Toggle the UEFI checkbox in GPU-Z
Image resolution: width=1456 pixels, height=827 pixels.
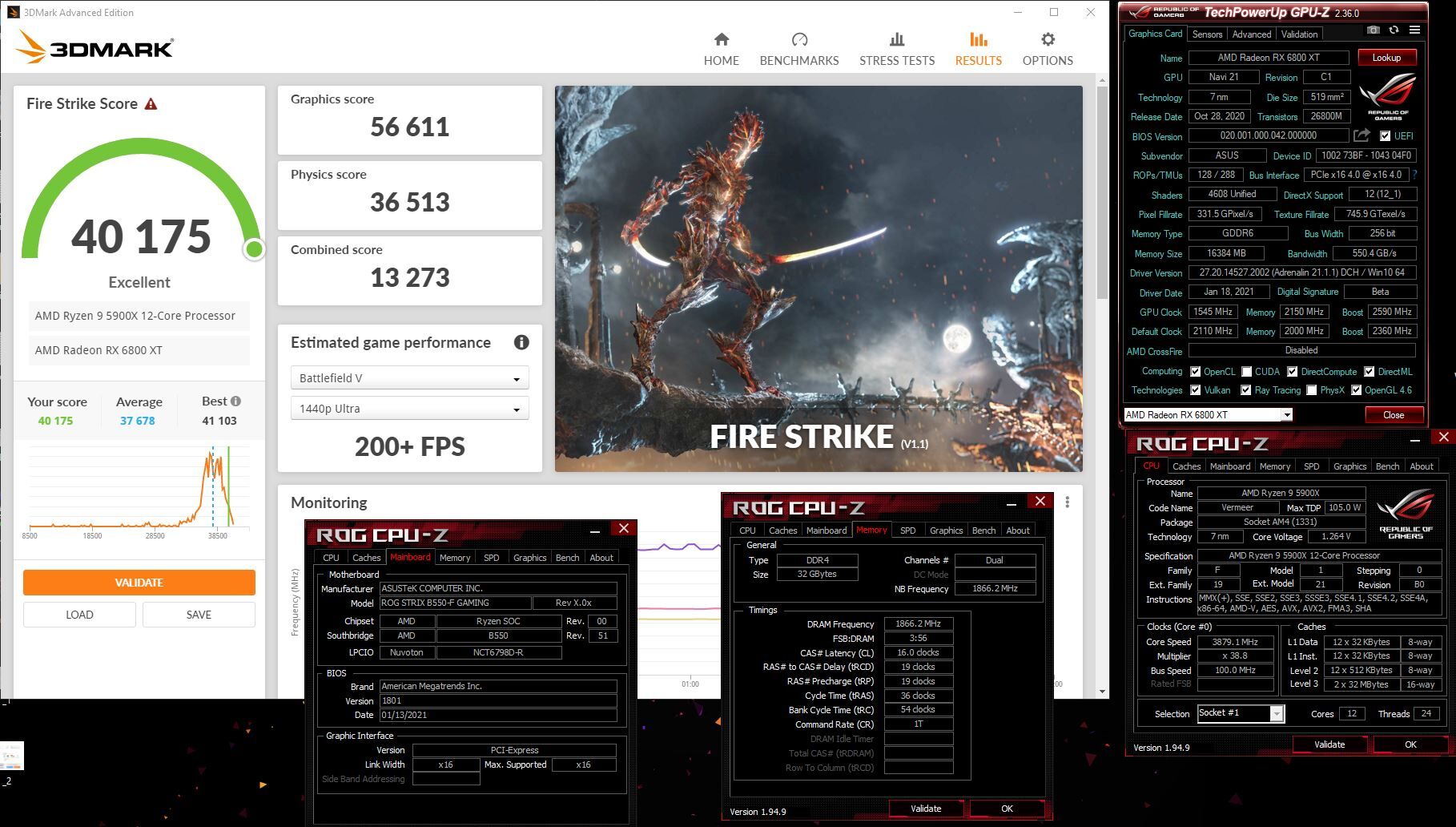(x=1385, y=136)
